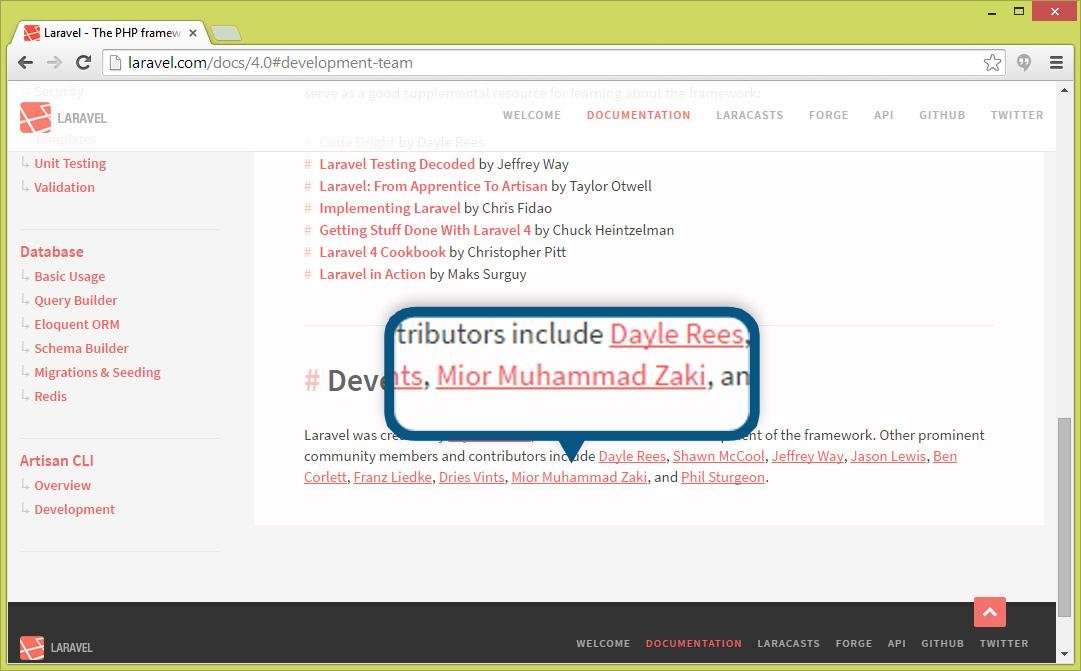
Task: Open Getting Stuff Done With Laravel 4
Action: pos(425,230)
